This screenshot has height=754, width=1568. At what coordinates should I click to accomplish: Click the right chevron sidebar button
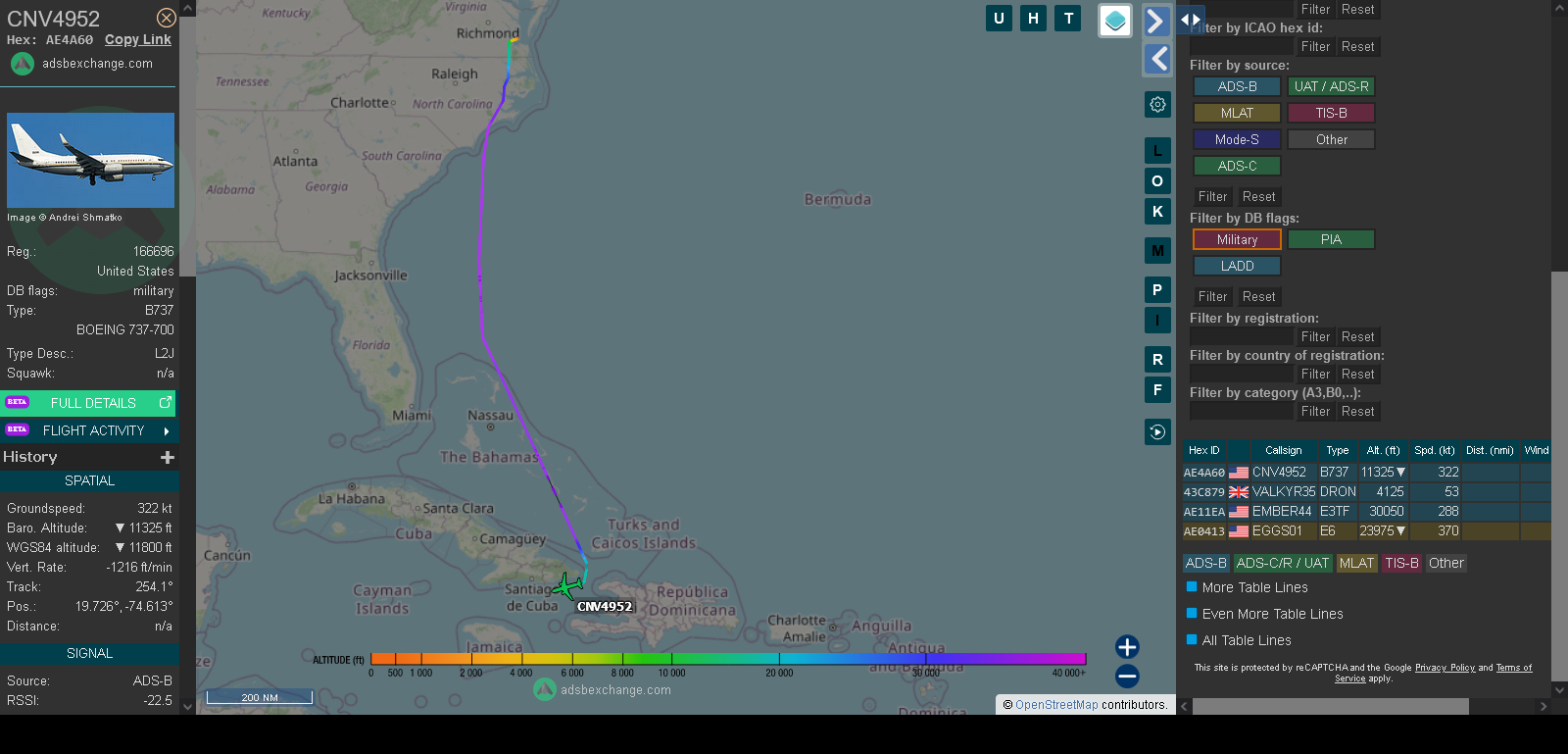point(1157,21)
